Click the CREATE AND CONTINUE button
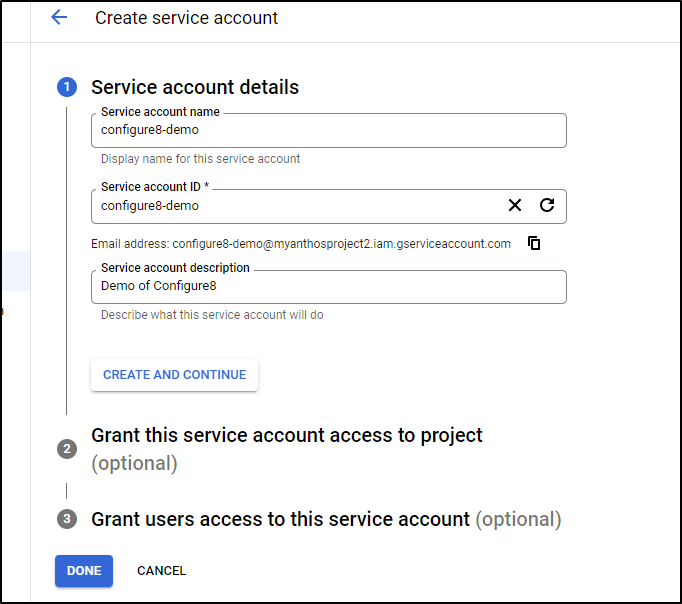Image resolution: width=682 pixels, height=604 pixels. point(174,374)
